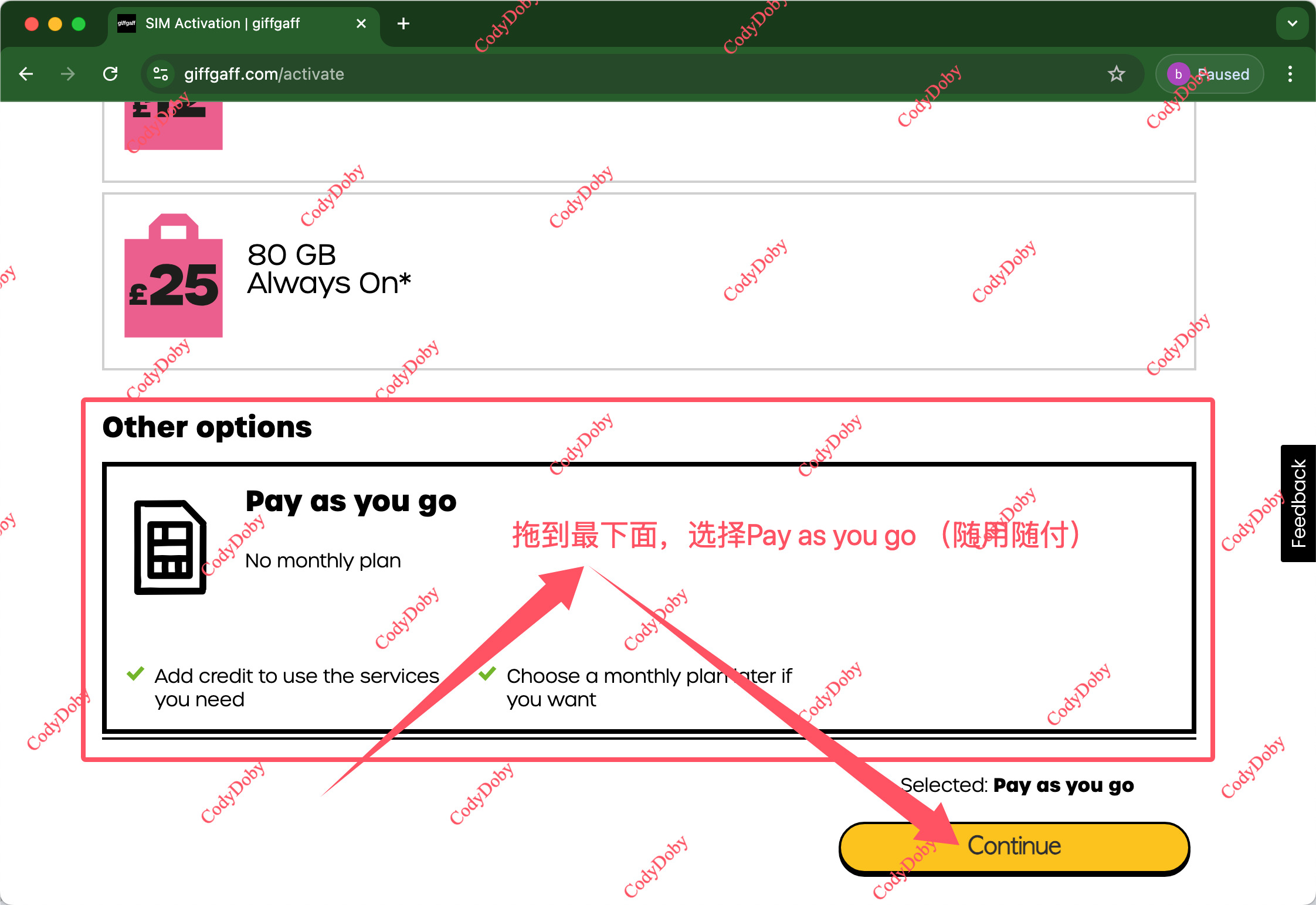Viewport: 1316px width, 905px height.
Task: Open site information icon in address bar
Action: pos(160,74)
